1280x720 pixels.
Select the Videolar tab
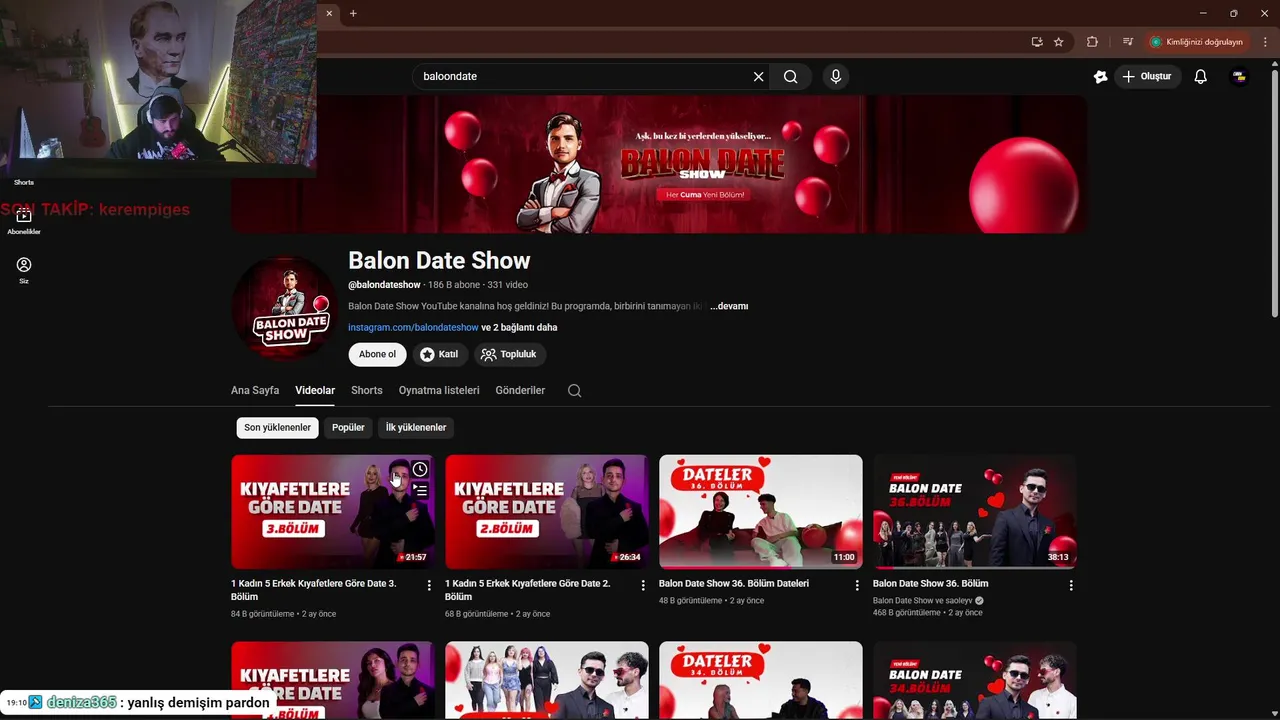(x=315, y=390)
